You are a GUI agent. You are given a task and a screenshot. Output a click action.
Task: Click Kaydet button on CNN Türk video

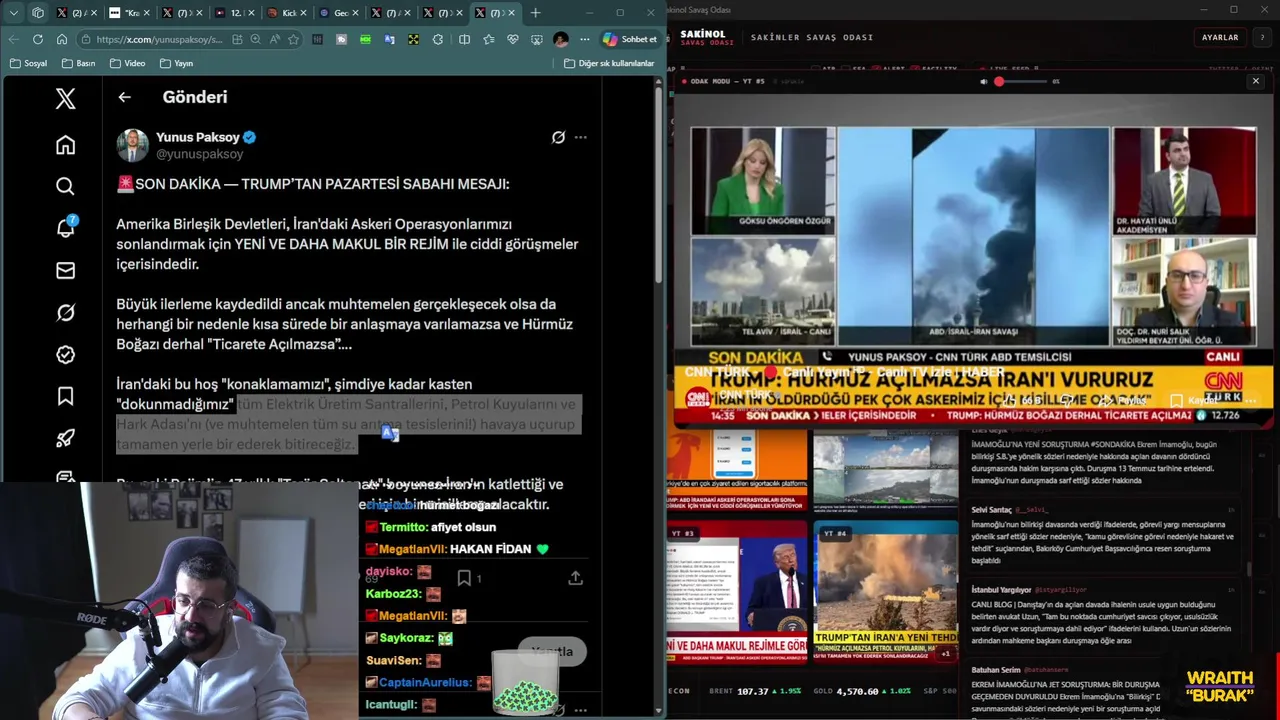pyautogui.click(x=1196, y=400)
